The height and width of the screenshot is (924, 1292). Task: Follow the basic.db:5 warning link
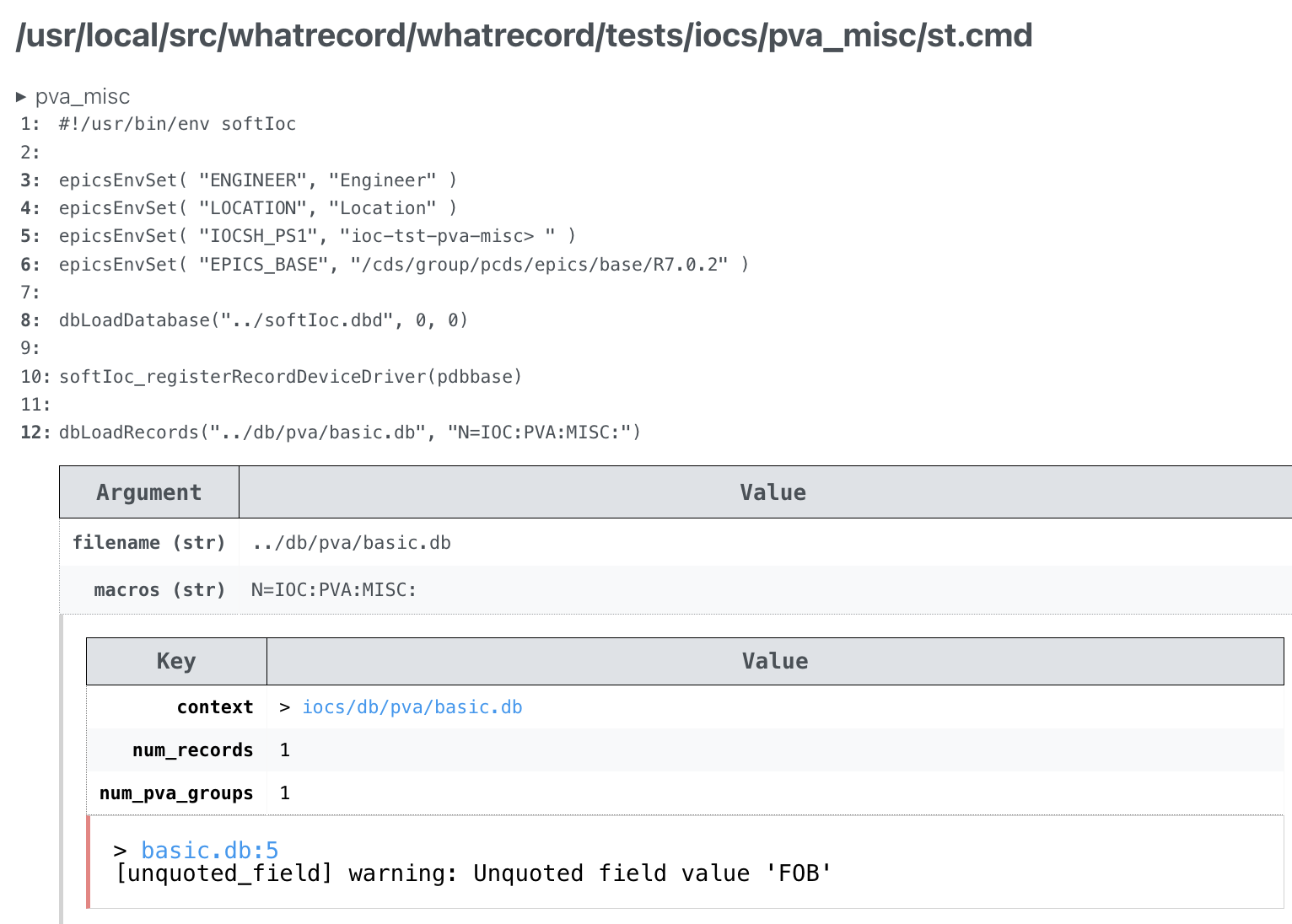point(208,850)
